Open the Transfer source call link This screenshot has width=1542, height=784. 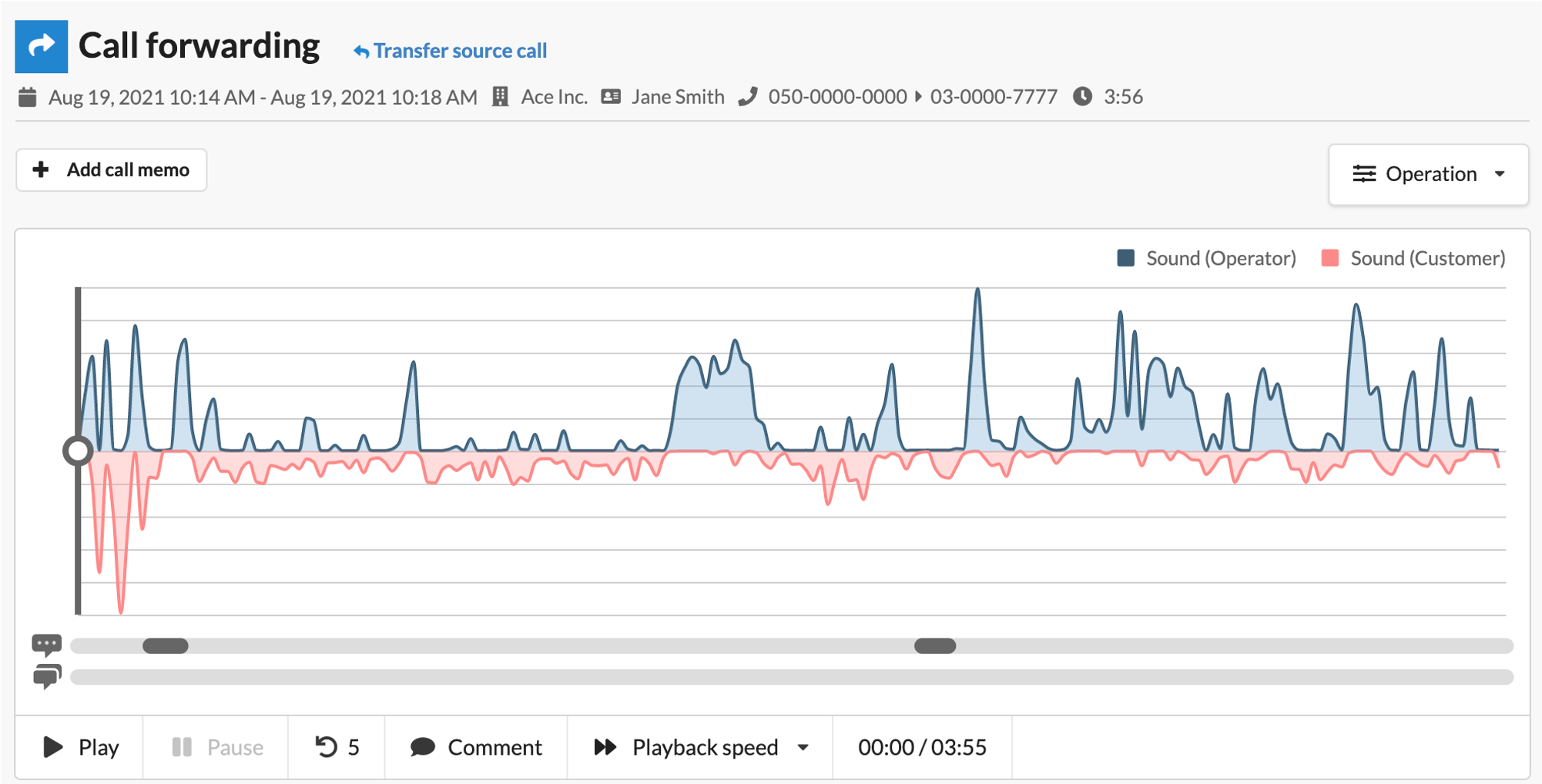click(x=450, y=51)
